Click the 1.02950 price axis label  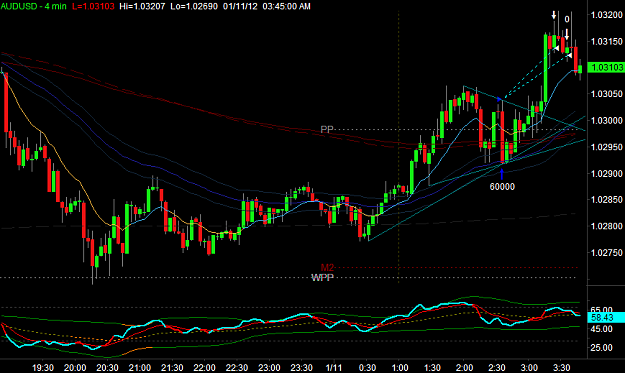[607, 147]
